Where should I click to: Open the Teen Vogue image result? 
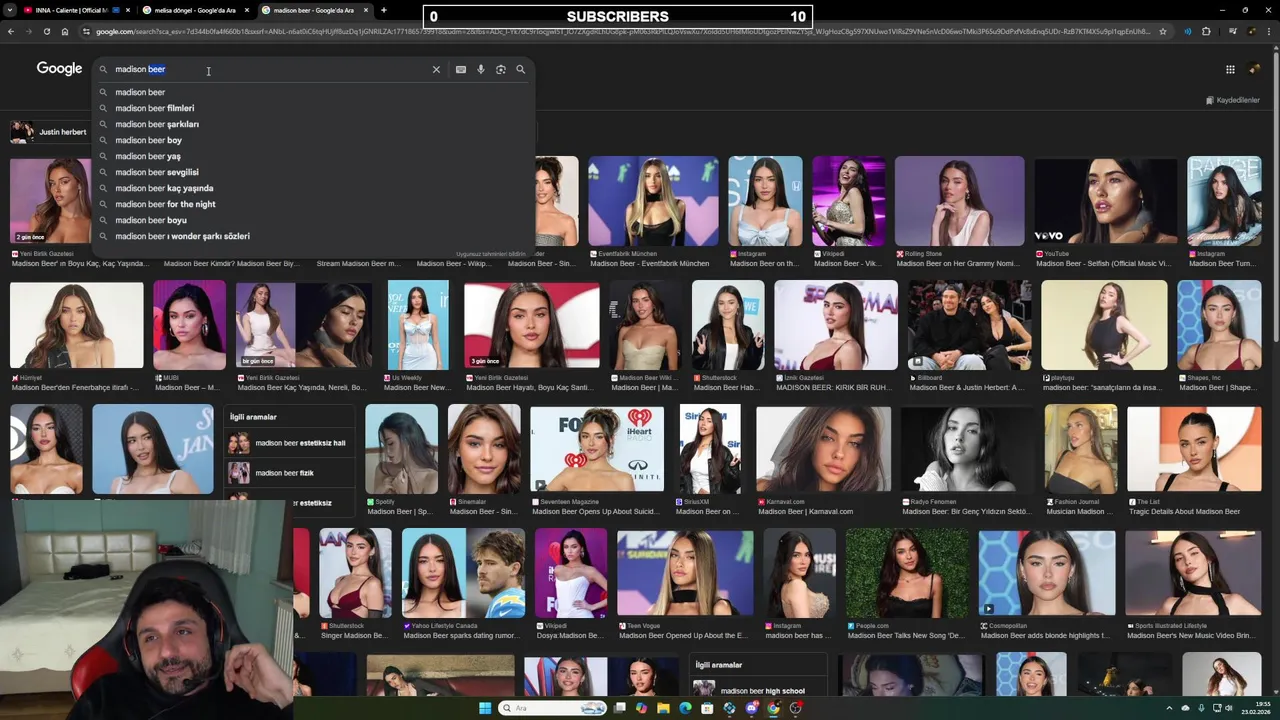(x=685, y=573)
